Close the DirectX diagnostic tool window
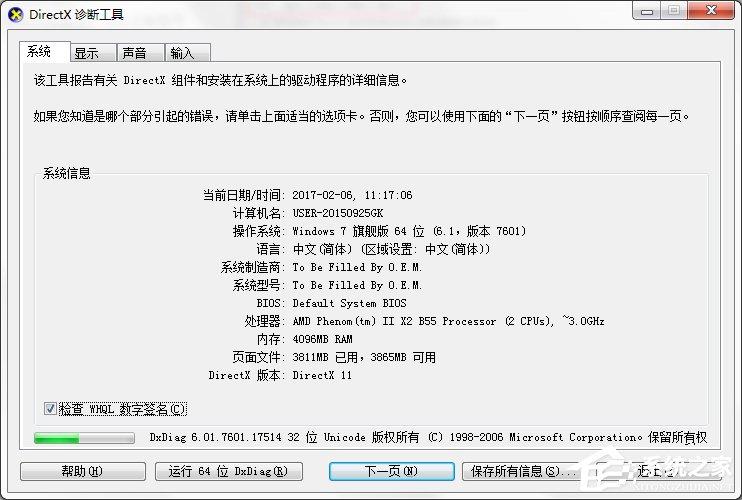 point(711,11)
